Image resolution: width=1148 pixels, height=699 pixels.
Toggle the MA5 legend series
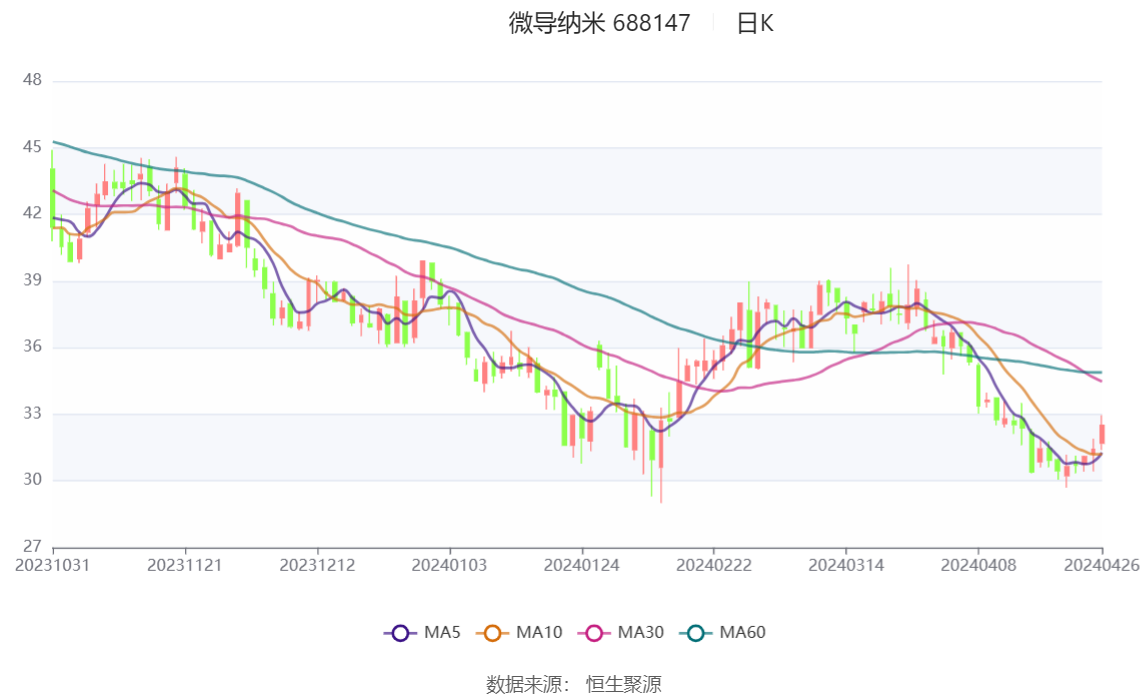pyautogui.click(x=422, y=632)
